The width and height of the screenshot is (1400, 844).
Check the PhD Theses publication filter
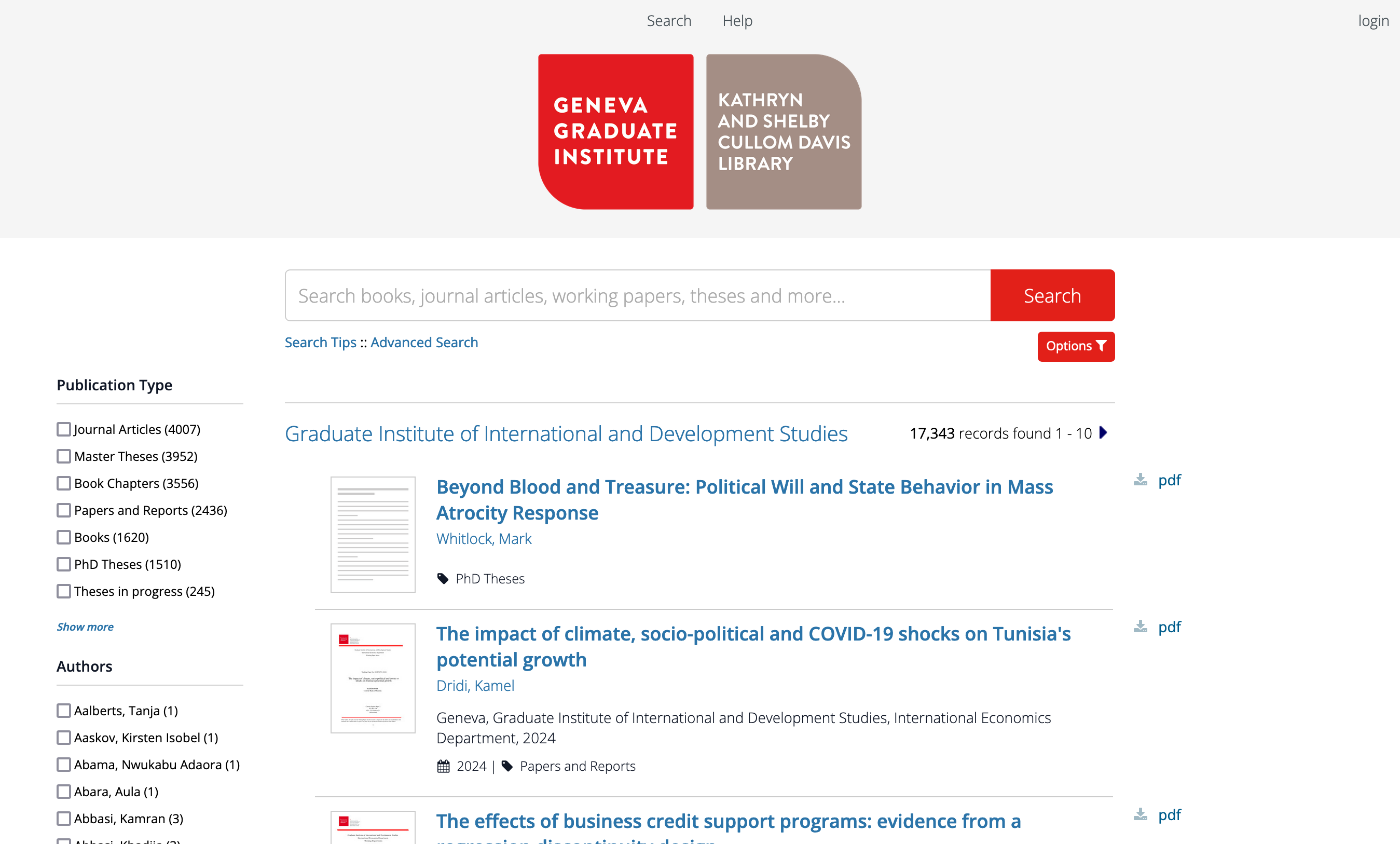(63, 564)
